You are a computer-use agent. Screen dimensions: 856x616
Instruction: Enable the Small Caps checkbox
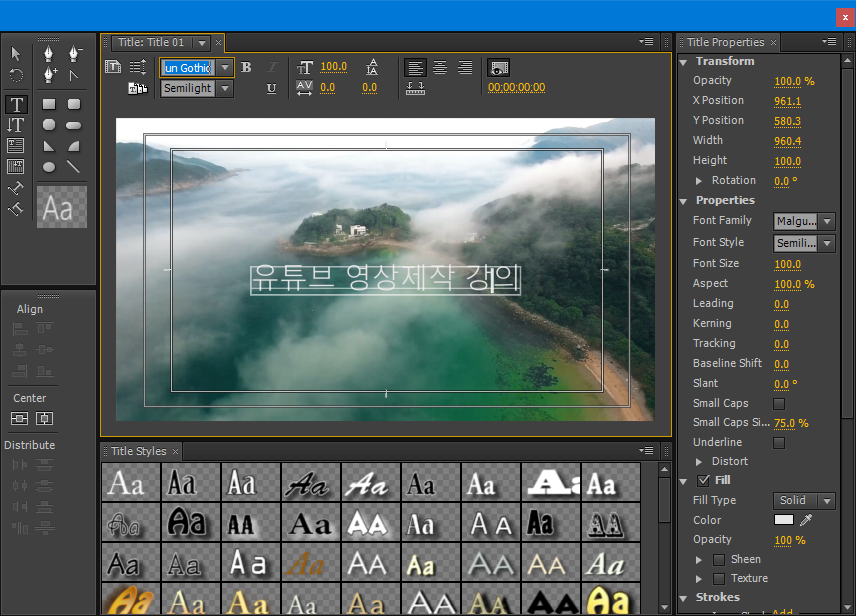click(779, 404)
